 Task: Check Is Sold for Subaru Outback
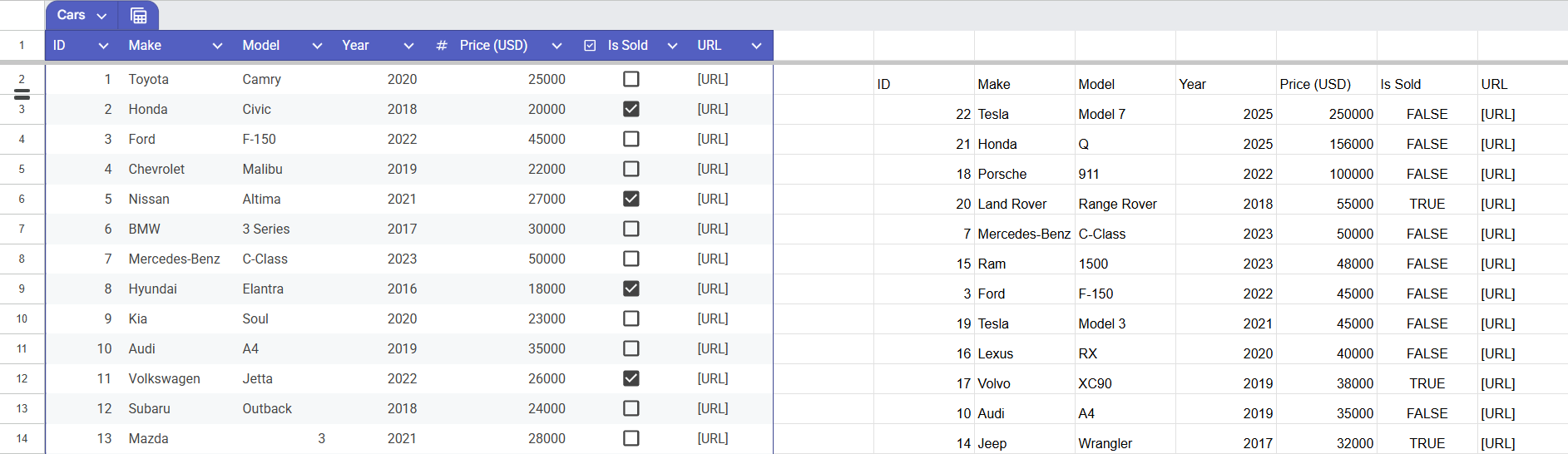click(631, 408)
